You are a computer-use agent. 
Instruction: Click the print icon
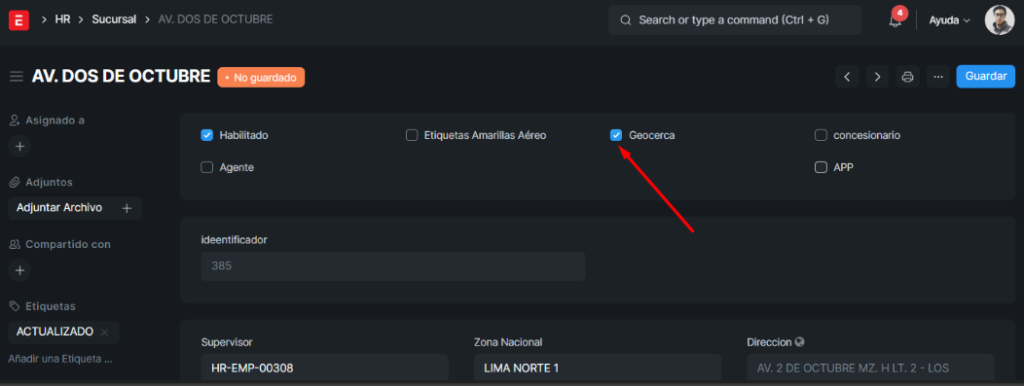coord(908,76)
